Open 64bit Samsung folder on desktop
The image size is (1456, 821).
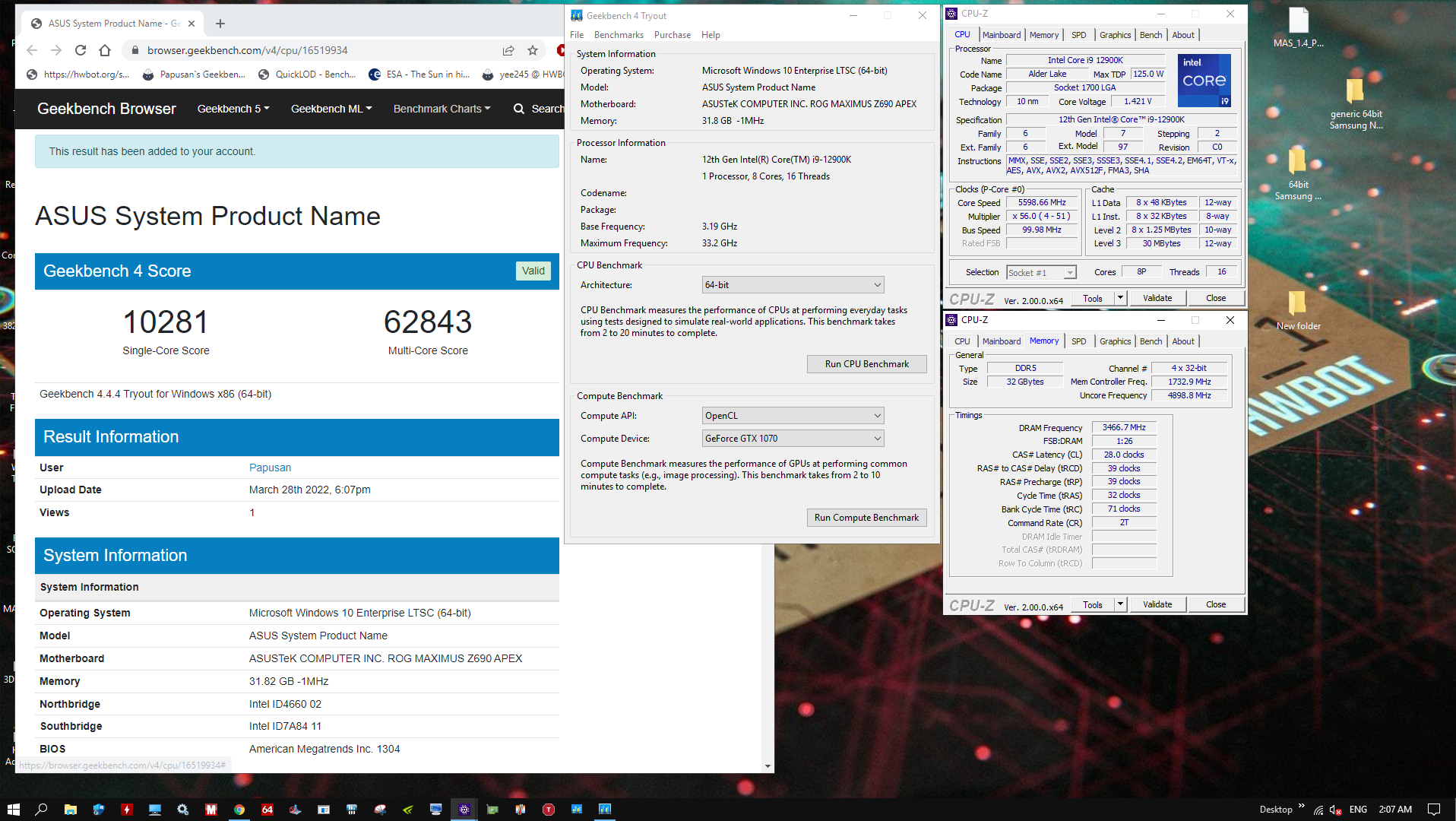pyautogui.click(x=1298, y=175)
